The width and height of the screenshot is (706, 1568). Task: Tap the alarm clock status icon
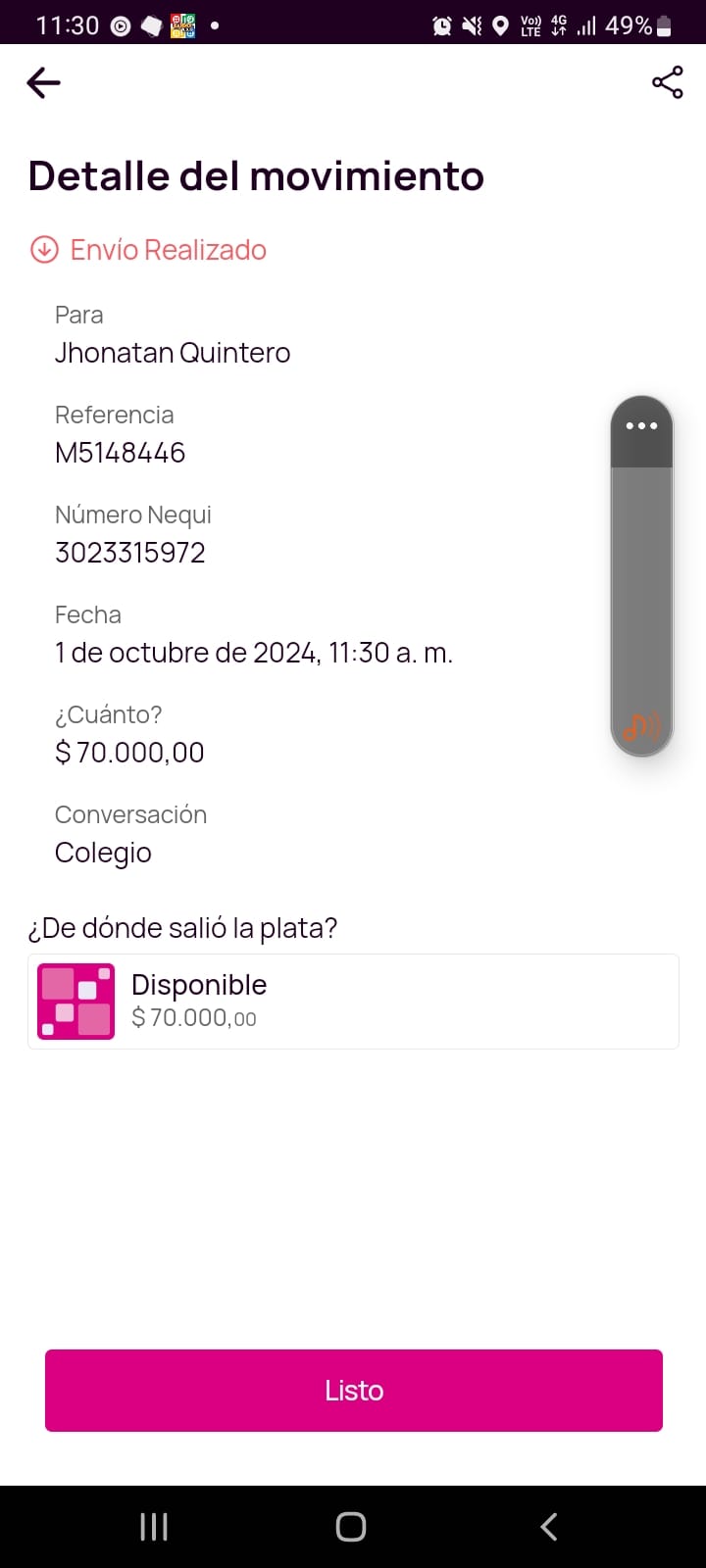coord(442,25)
